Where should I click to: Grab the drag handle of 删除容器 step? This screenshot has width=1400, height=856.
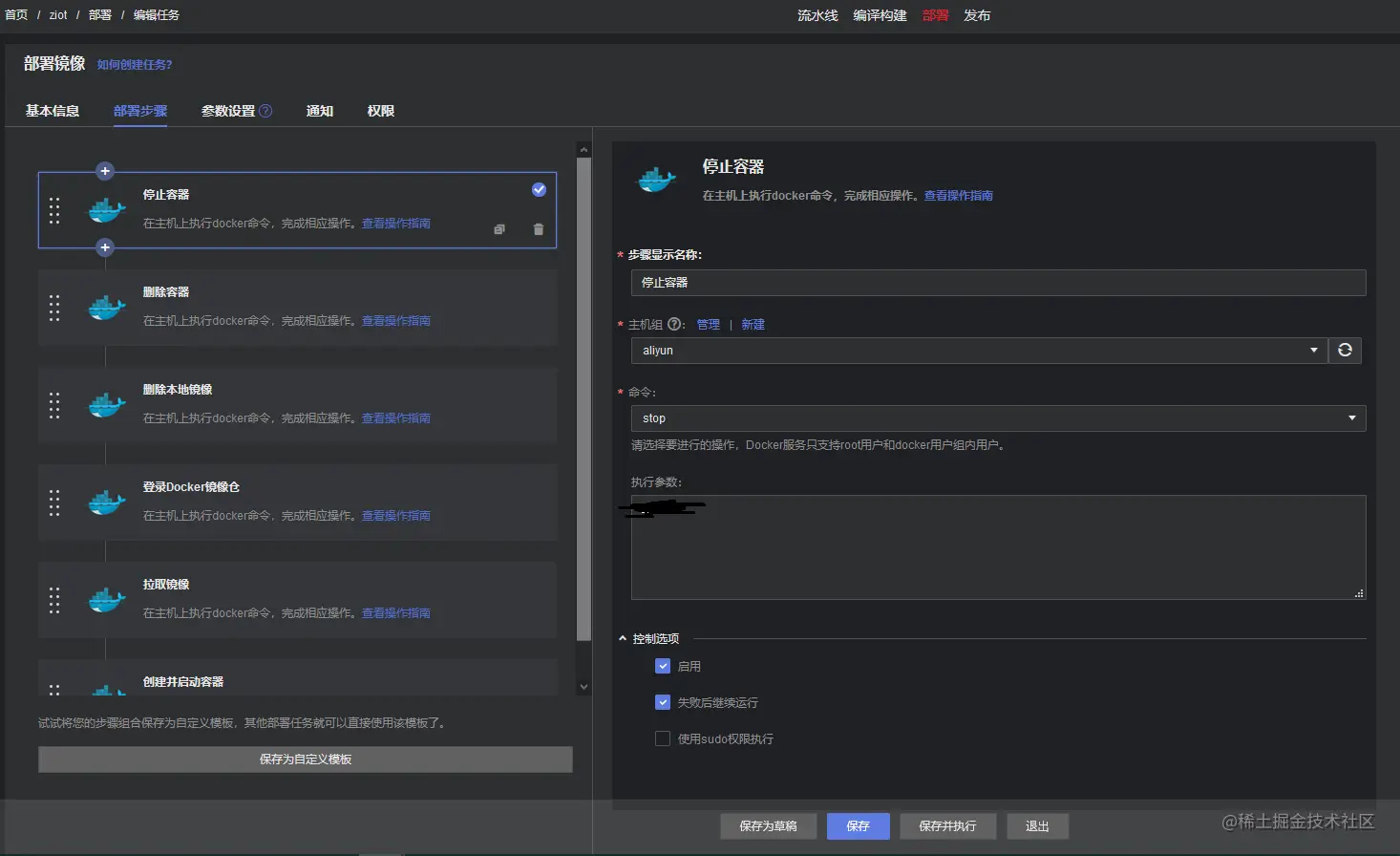[54, 308]
